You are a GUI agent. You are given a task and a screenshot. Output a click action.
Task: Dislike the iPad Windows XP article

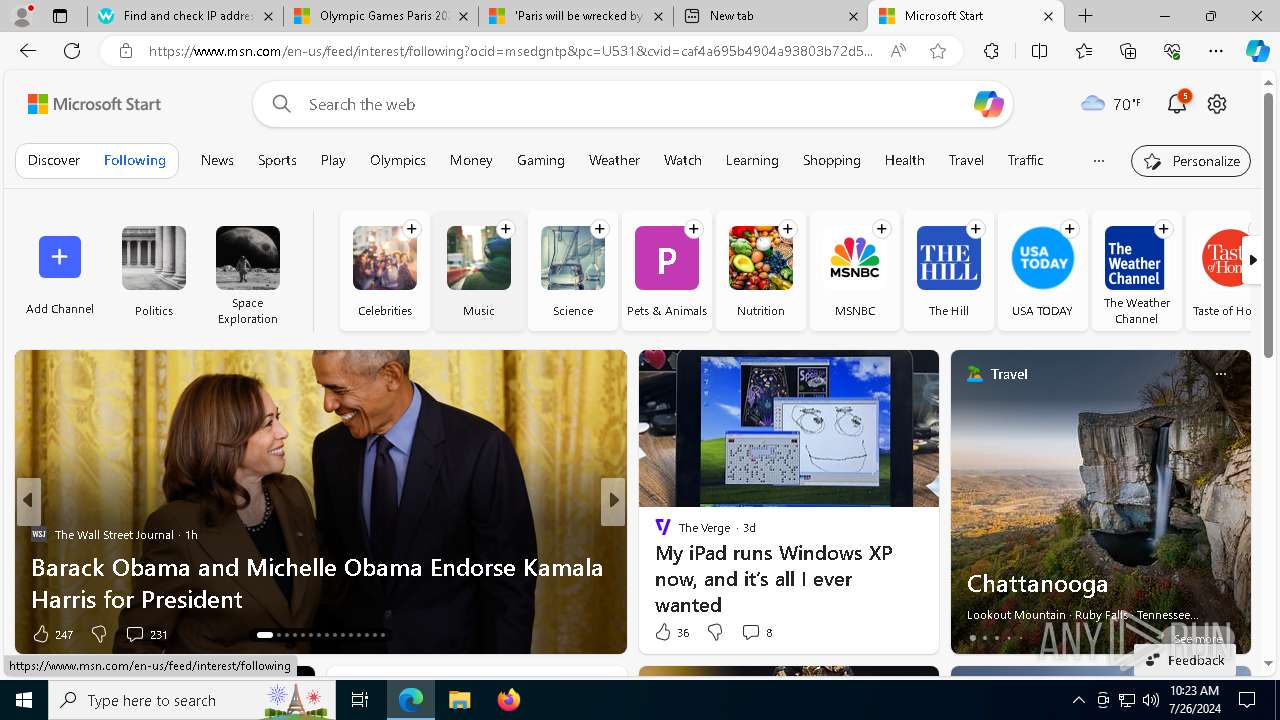715,632
